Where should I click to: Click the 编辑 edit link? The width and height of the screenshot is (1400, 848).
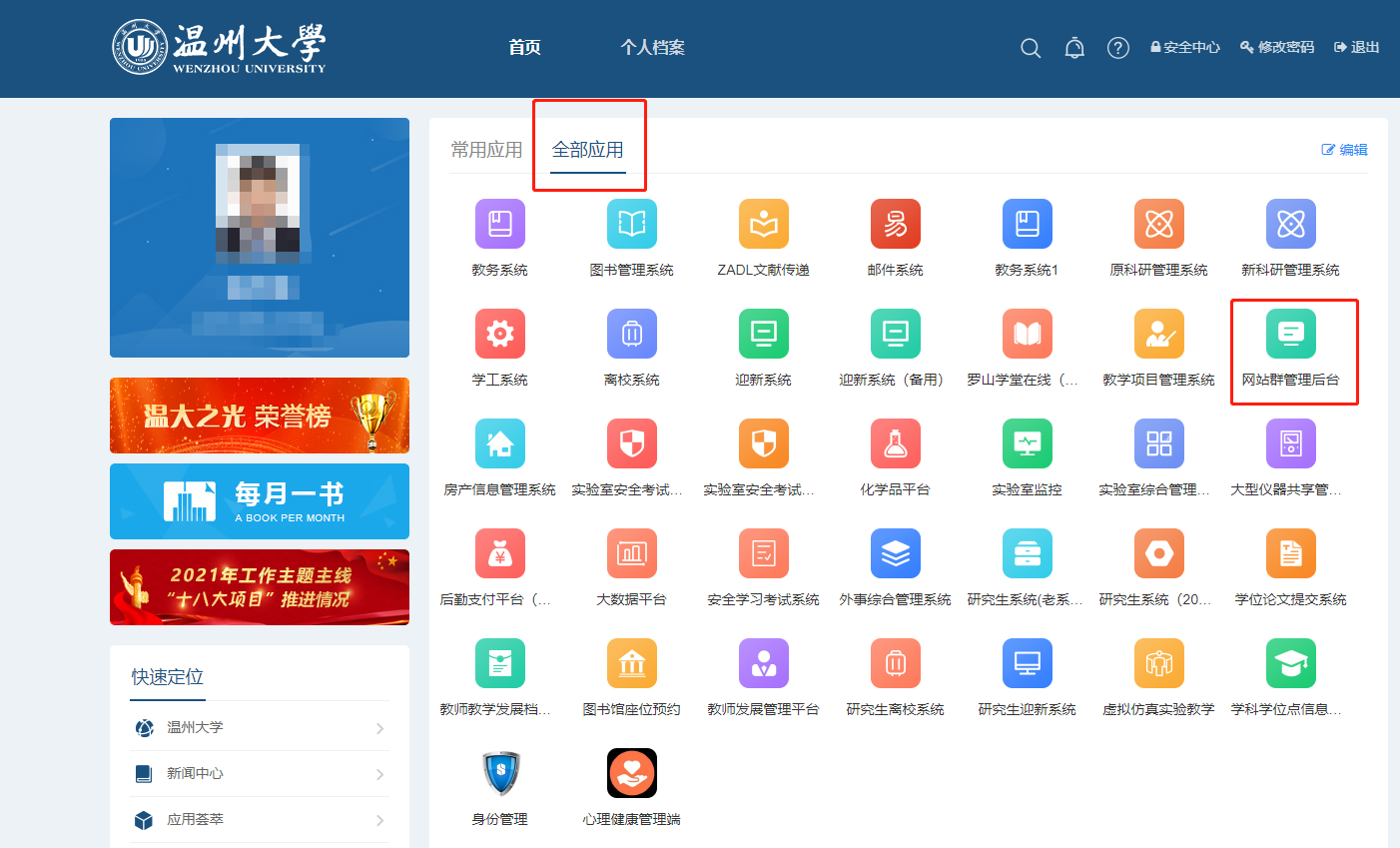pyautogui.click(x=1344, y=150)
